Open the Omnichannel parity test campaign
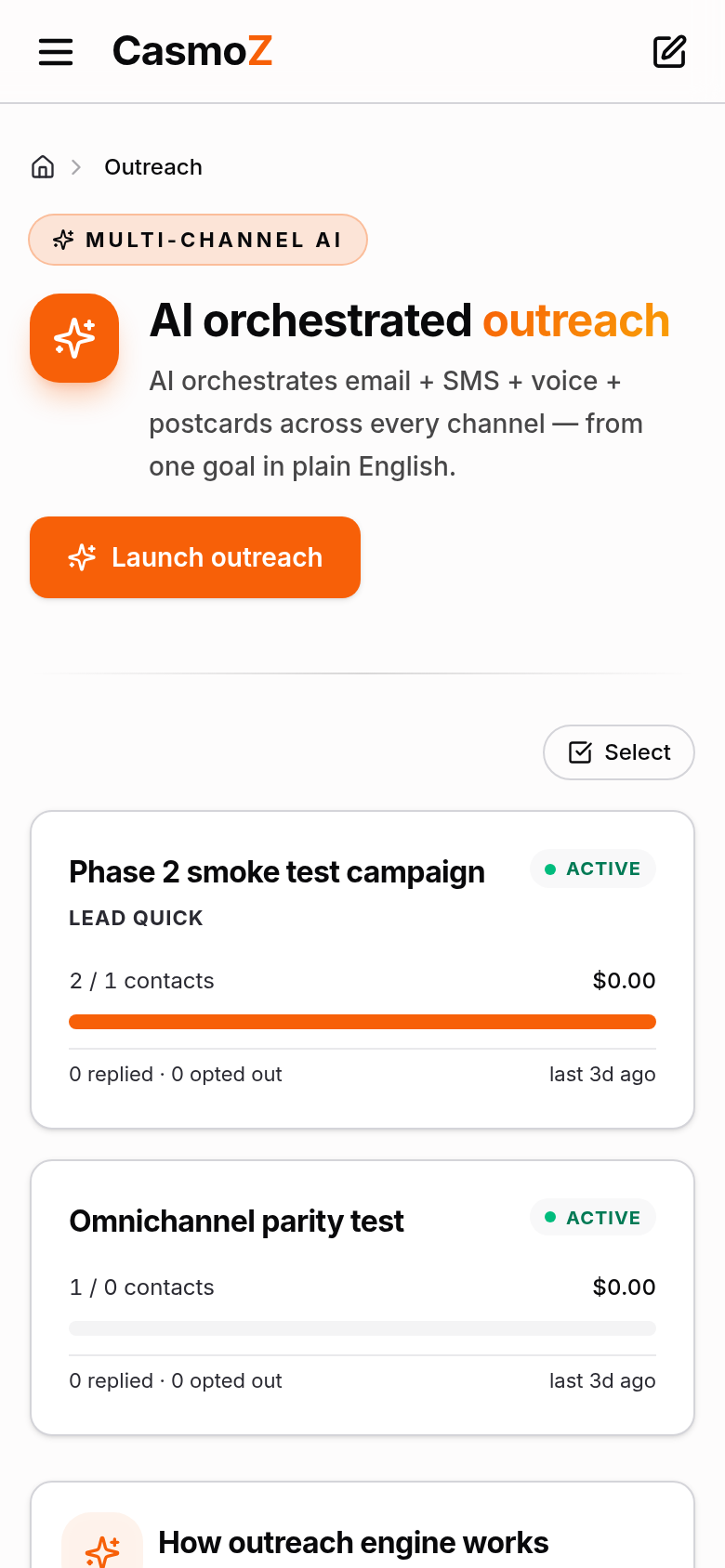This screenshot has height=1568, width=725. pos(237,1222)
